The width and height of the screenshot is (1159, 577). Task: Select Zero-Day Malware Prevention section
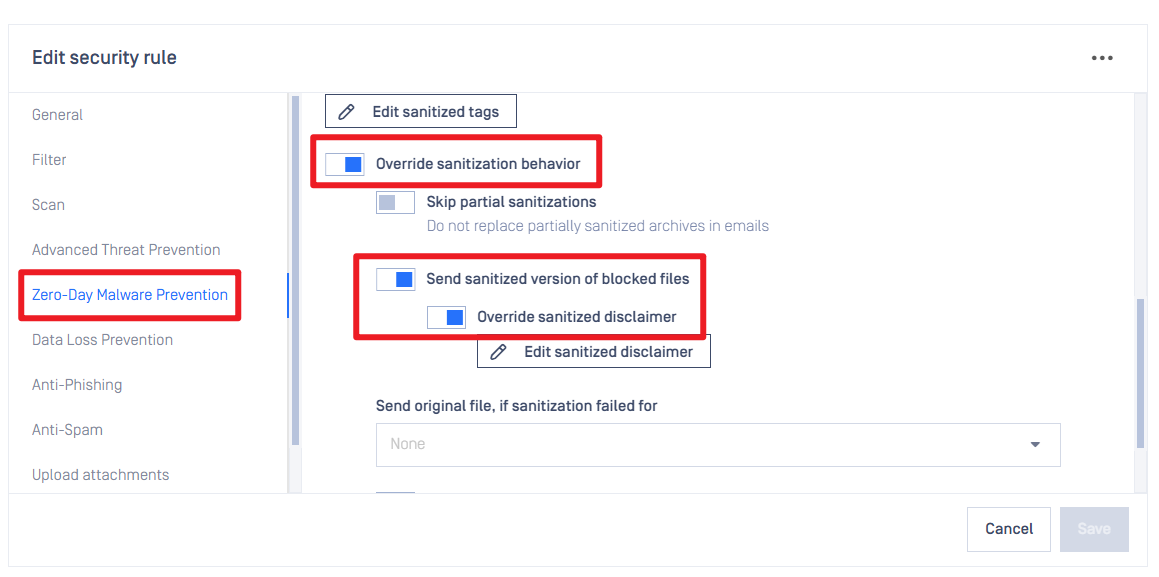tap(130, 295)
